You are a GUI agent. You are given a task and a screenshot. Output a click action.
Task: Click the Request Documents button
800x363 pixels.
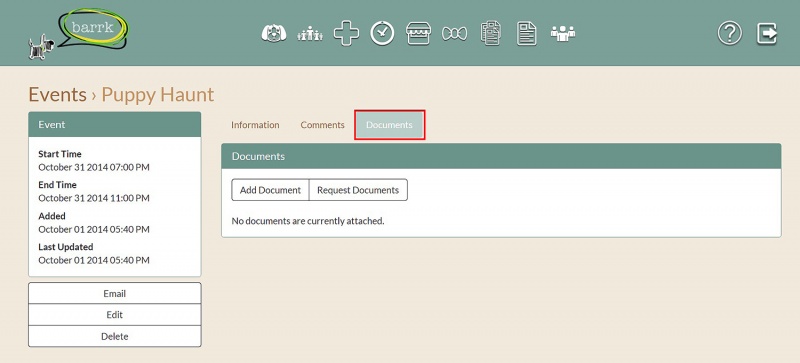(x=358, y=190)
